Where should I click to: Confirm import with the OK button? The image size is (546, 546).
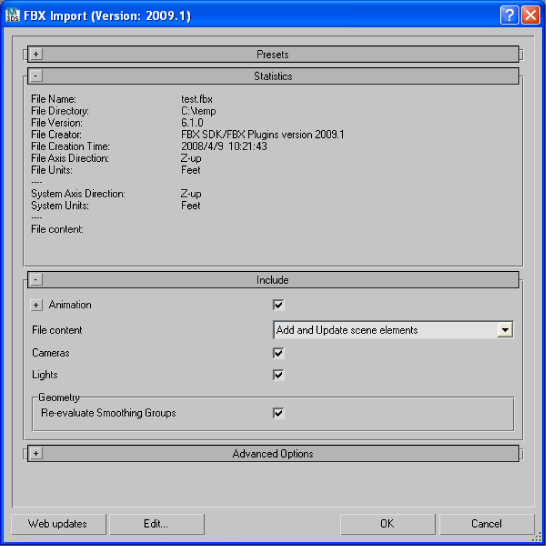pyautogui.click(x=388, y=524)
